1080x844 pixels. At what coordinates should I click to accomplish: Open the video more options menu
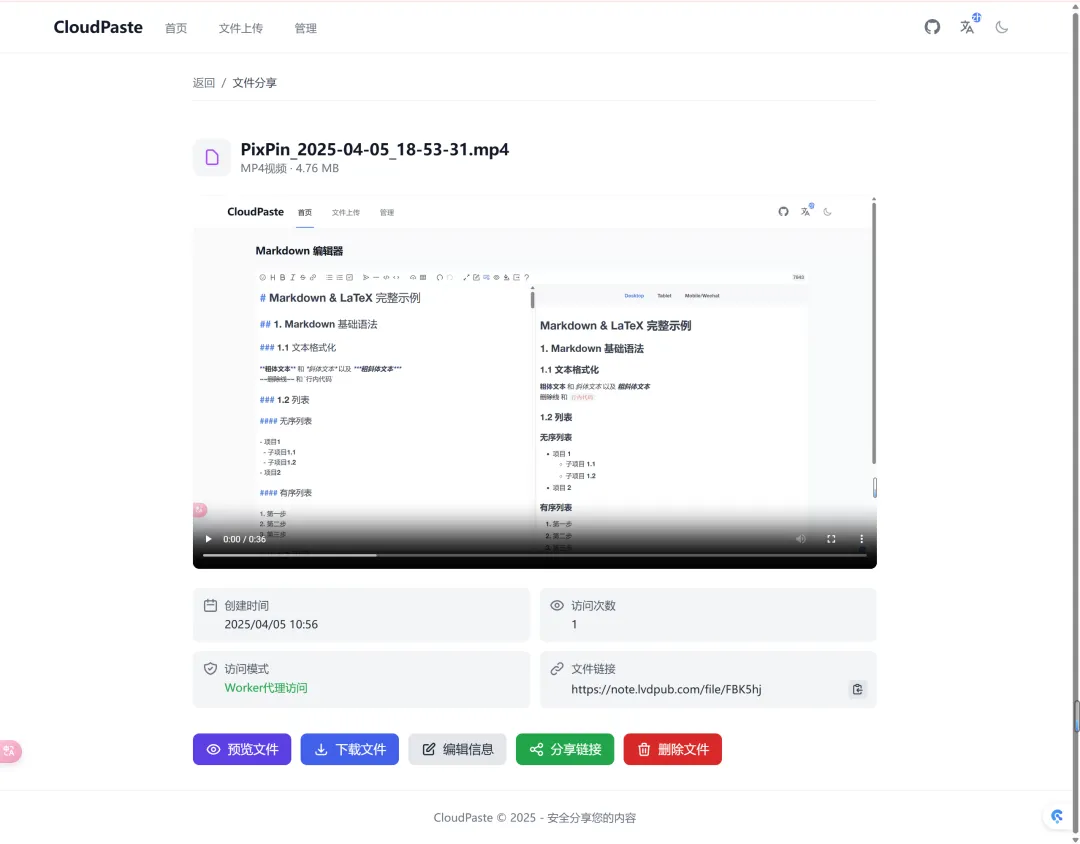pyautogui.click(x=861, y=539)
